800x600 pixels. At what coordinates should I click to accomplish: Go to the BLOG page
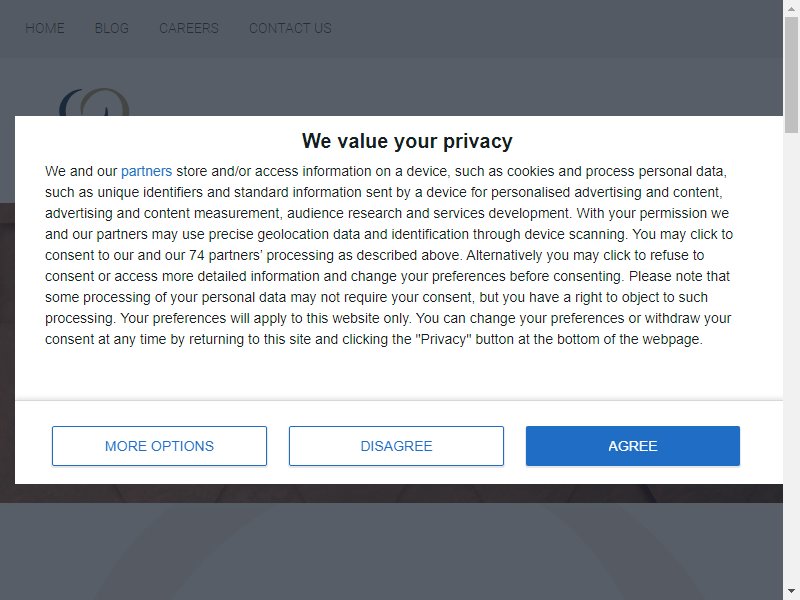(x=112, y=28)
